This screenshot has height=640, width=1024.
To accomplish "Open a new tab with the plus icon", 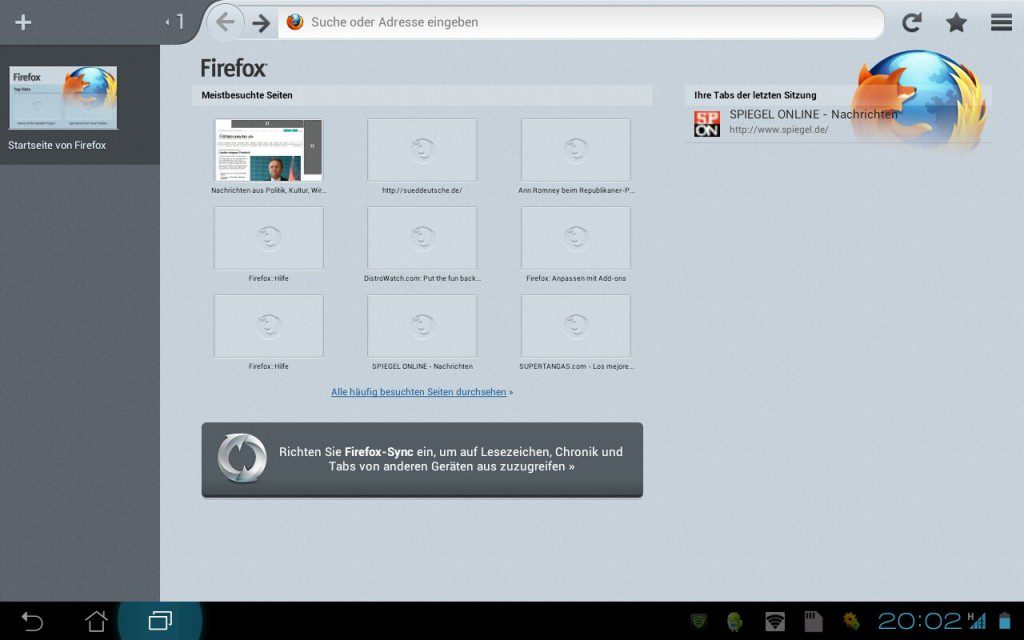I will tap(23, 22).
